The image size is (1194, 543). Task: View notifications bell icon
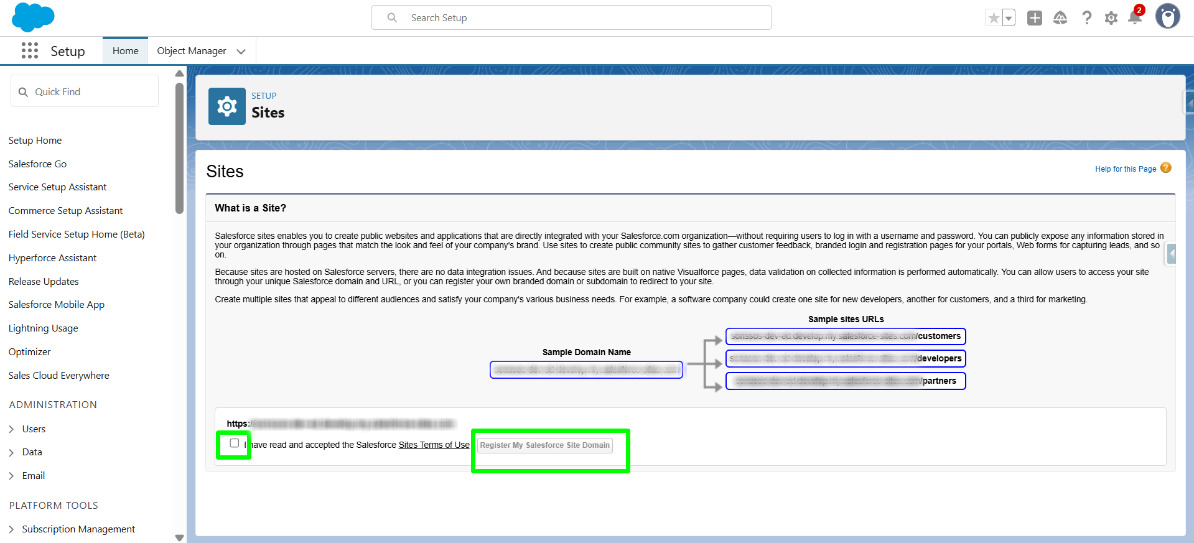(x=1135, y=18)
